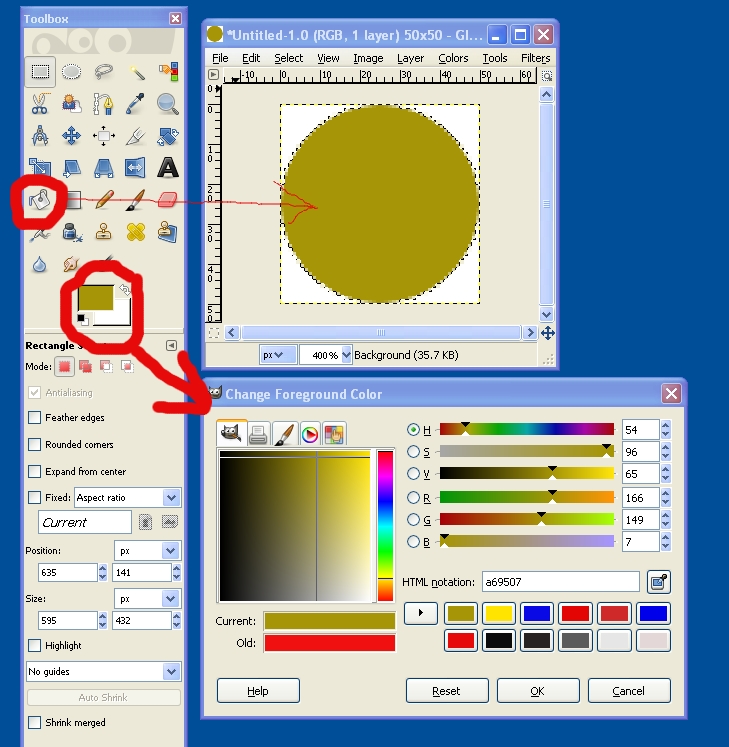Select the Eraser tool
Viewport: 729px width, 747px height.
[168, 200]
